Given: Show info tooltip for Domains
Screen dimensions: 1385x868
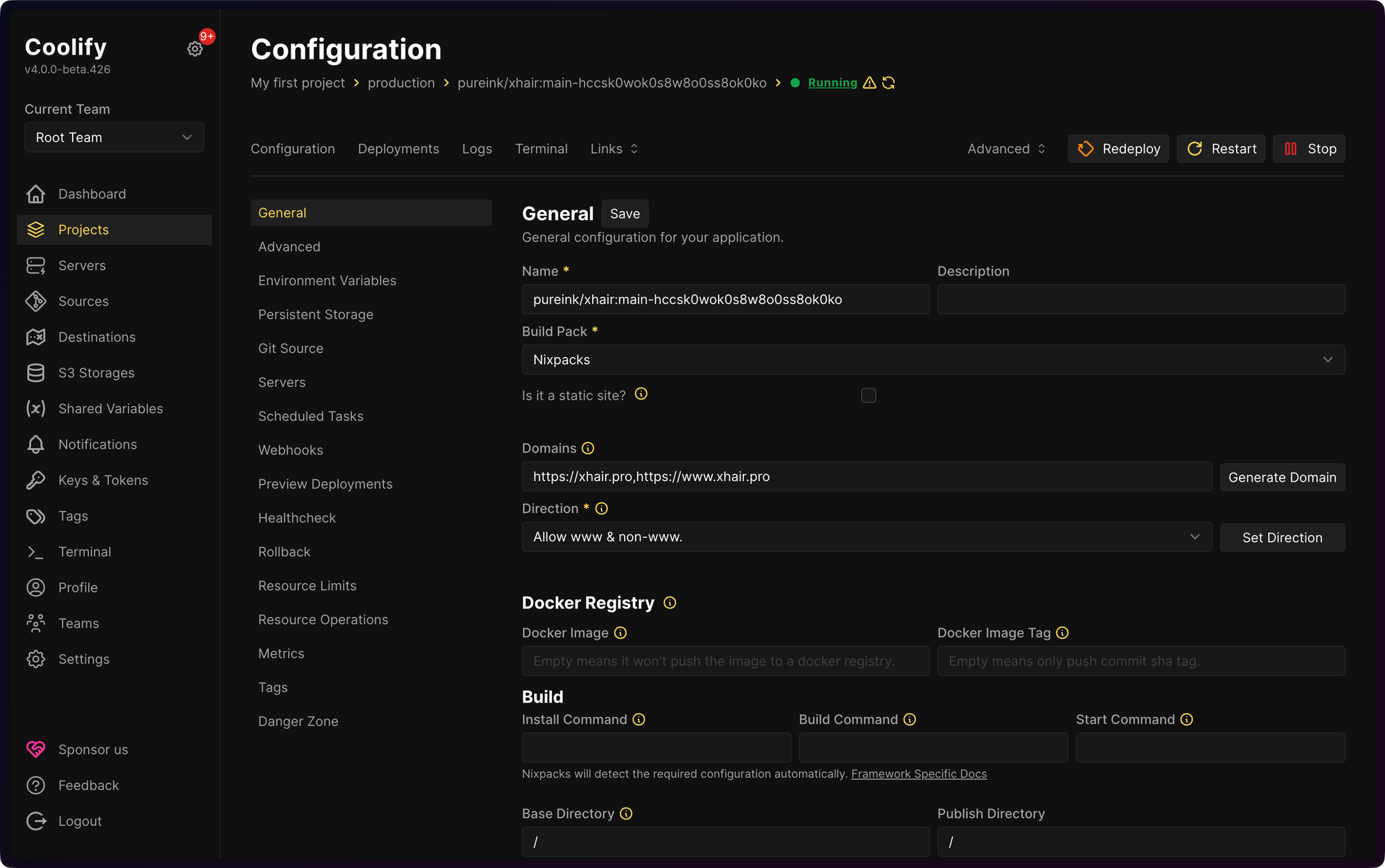Looking at the screenshot, I should pyautogui.click(x=588, y=449).
